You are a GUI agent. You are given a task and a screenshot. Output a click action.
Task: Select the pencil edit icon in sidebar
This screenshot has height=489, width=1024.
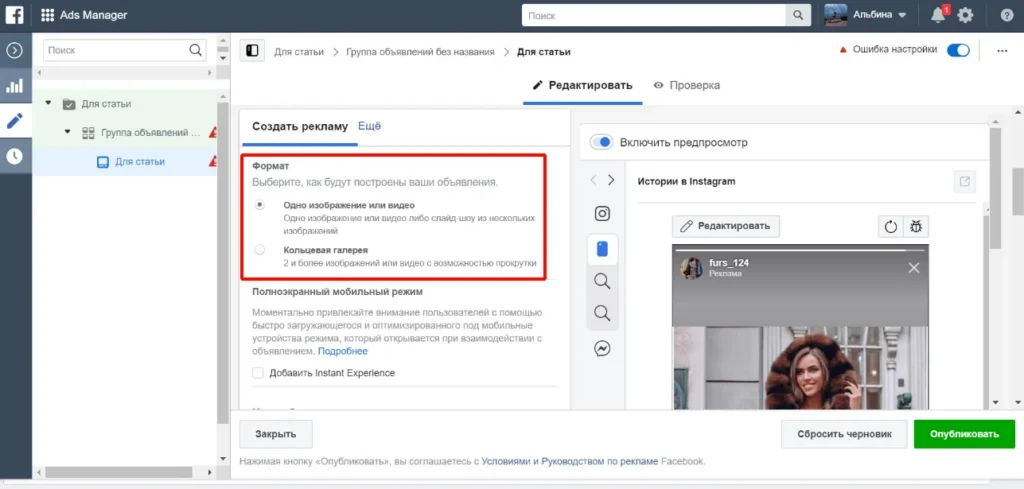pos(15,120)
